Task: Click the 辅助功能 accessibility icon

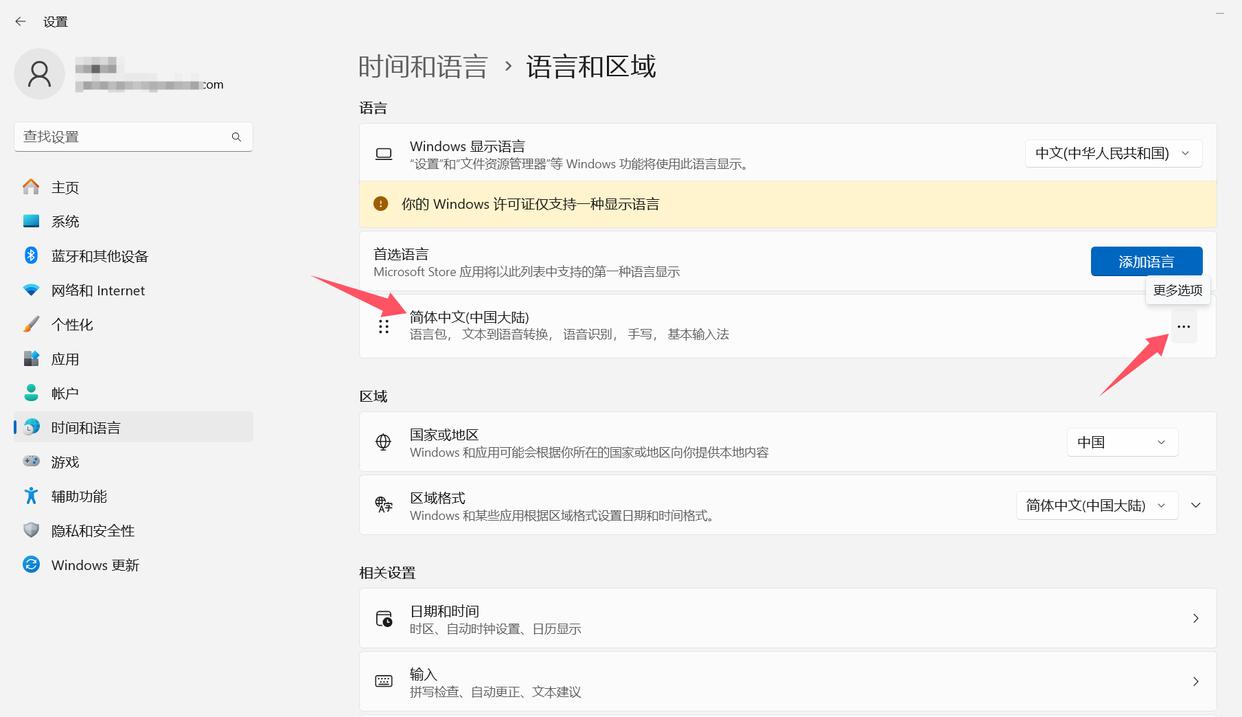Action: pyautogui.click(x=31, y=496)
